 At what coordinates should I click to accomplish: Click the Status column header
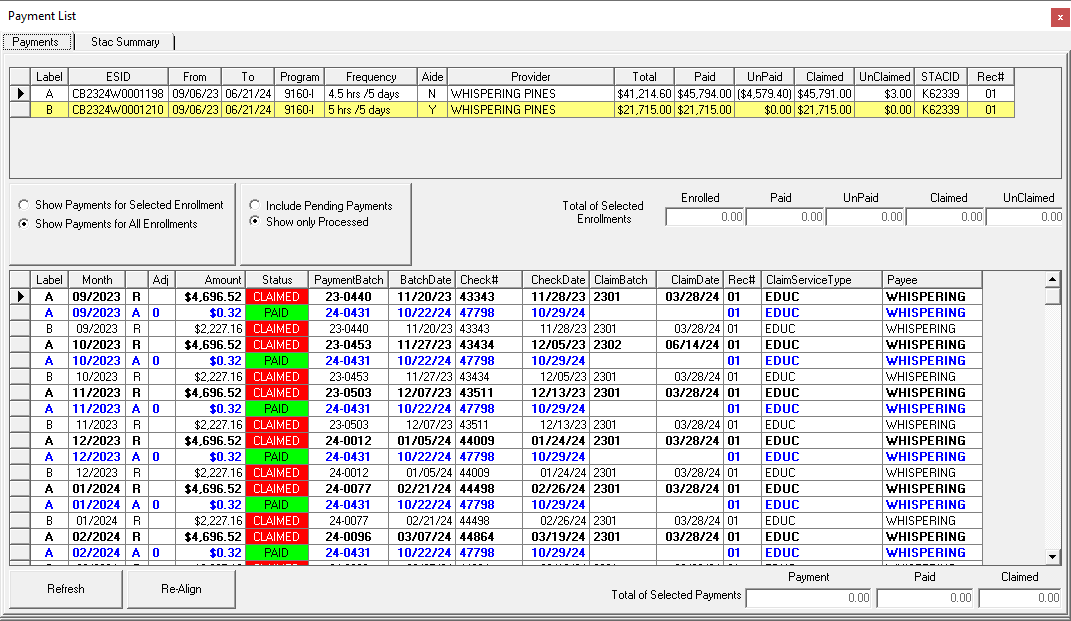point(277,279)
